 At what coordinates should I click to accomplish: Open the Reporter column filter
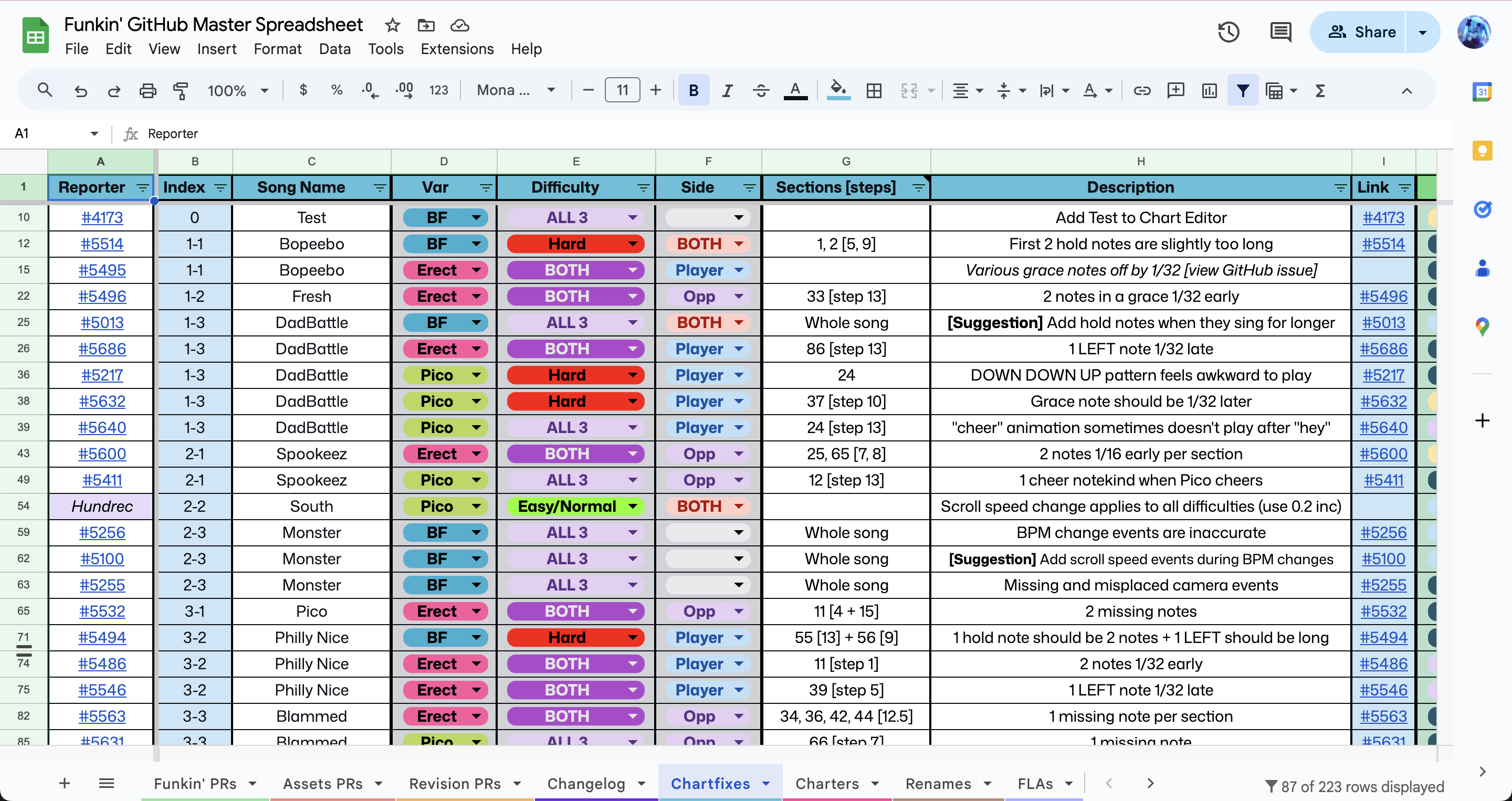(143, 188)
